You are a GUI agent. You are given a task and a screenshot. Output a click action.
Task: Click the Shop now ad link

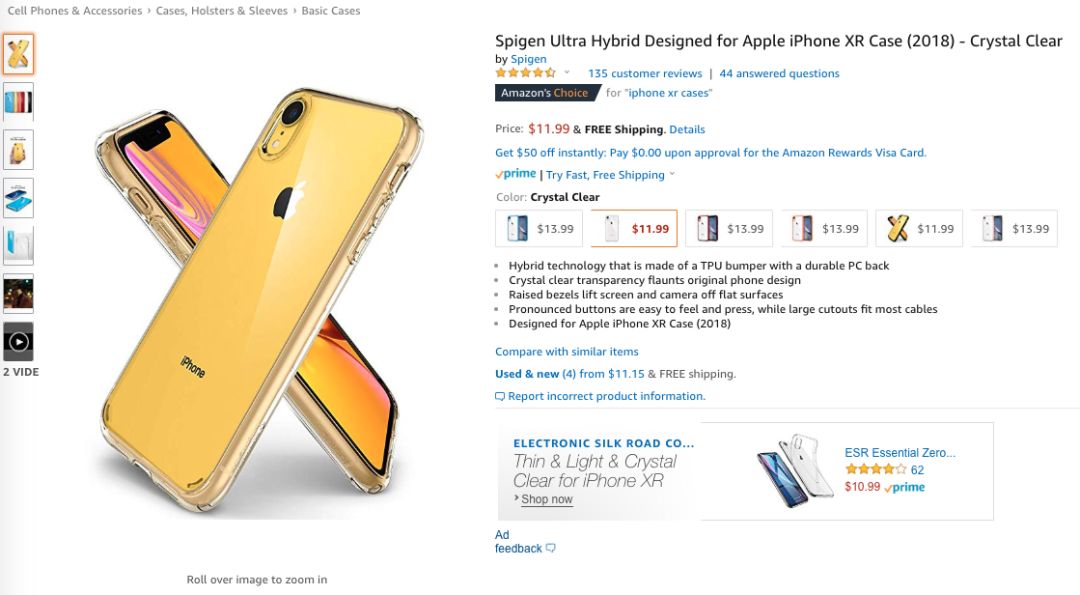pyautogui.click(x=547, y=499)
